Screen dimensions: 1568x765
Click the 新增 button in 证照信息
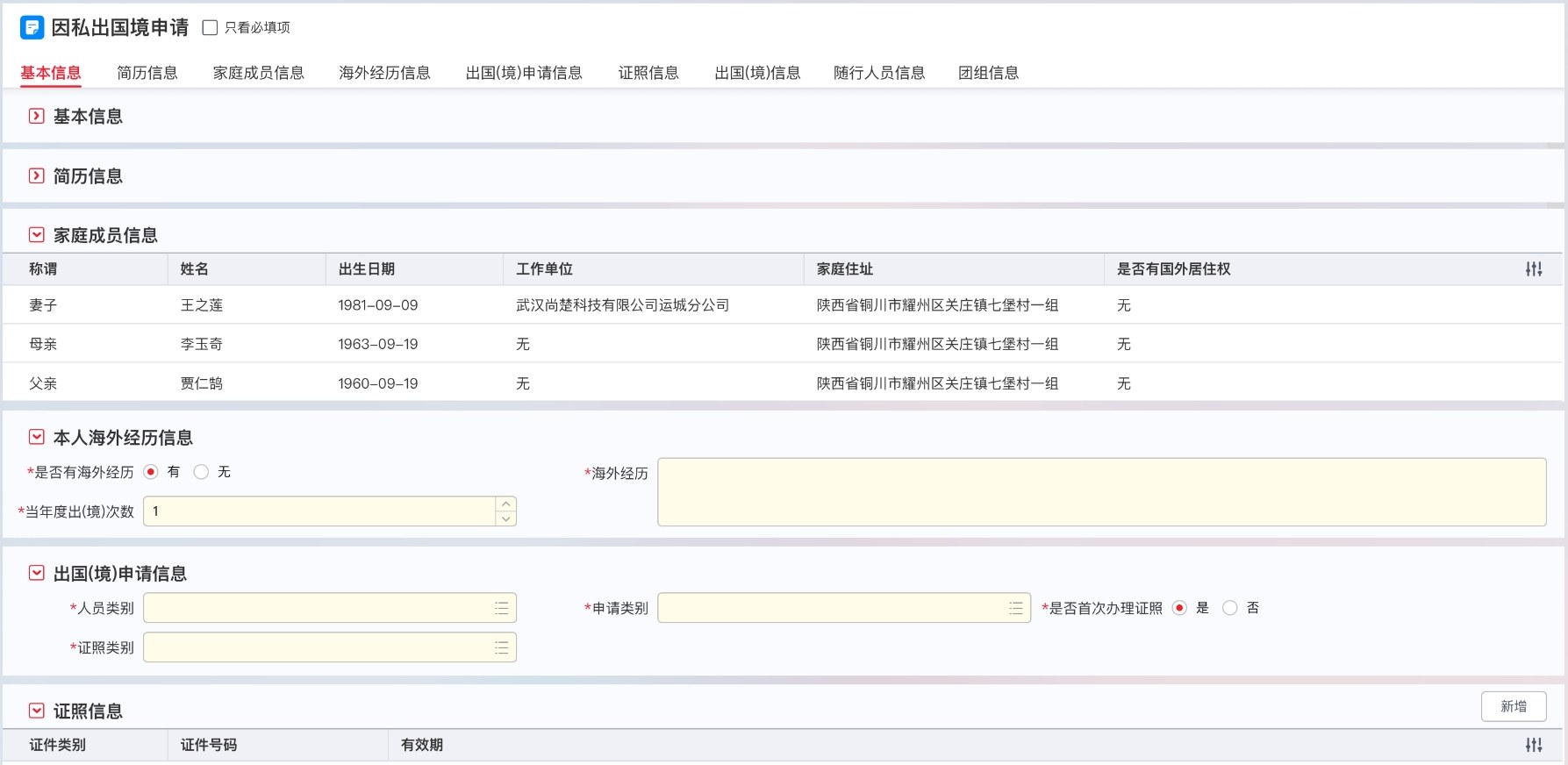pos(1514,706)
